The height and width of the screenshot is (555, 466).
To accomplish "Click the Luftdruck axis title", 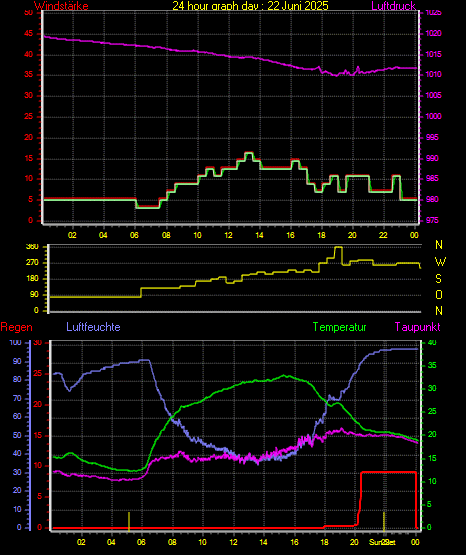I will point(393,6).
